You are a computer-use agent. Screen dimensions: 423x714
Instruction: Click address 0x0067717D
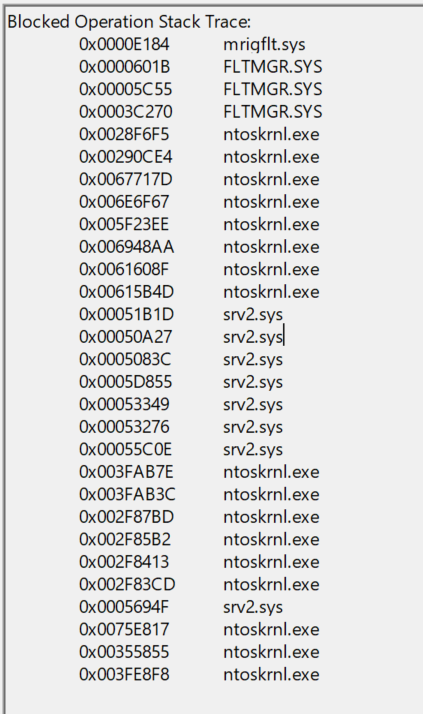tap(126, 179)
